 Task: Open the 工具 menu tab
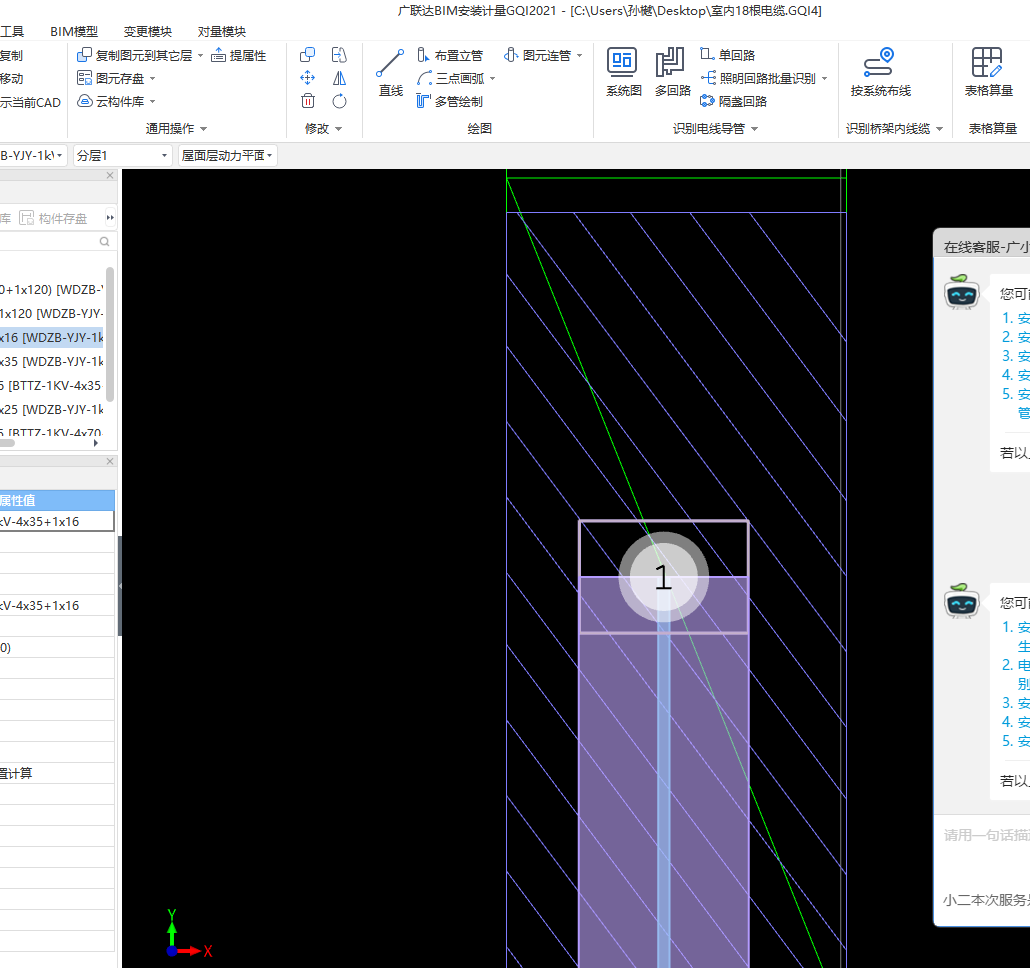point(12,32)
